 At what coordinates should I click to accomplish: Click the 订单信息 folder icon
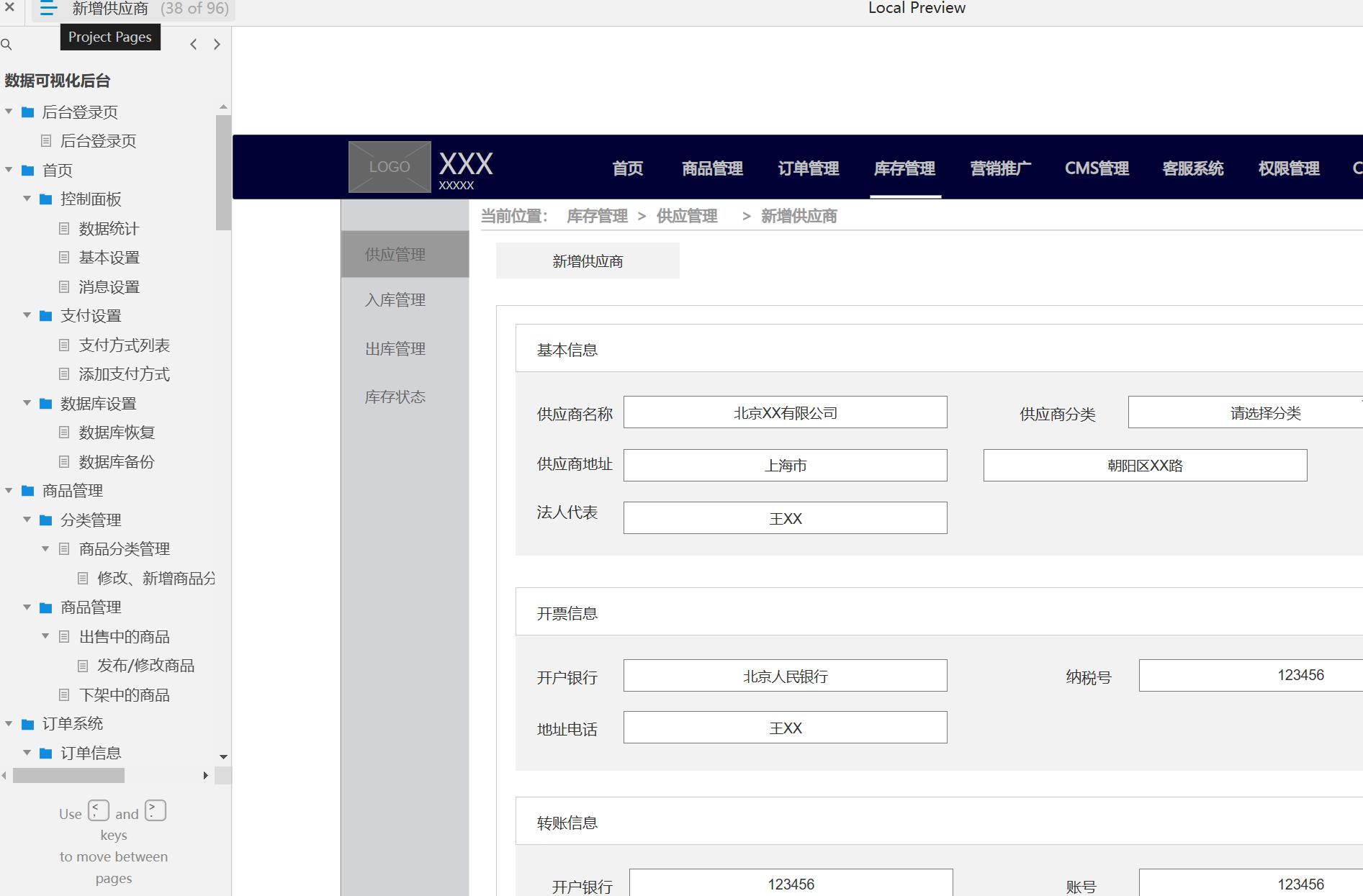click(46, 754)
